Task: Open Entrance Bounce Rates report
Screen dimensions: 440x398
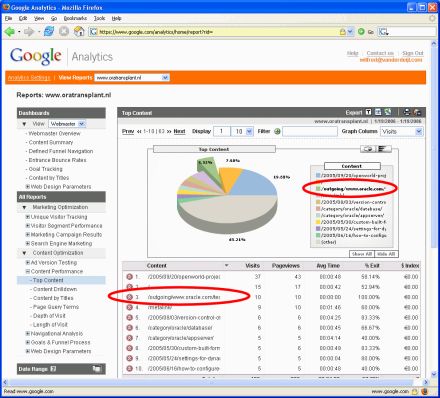Action: click(57, 160)
